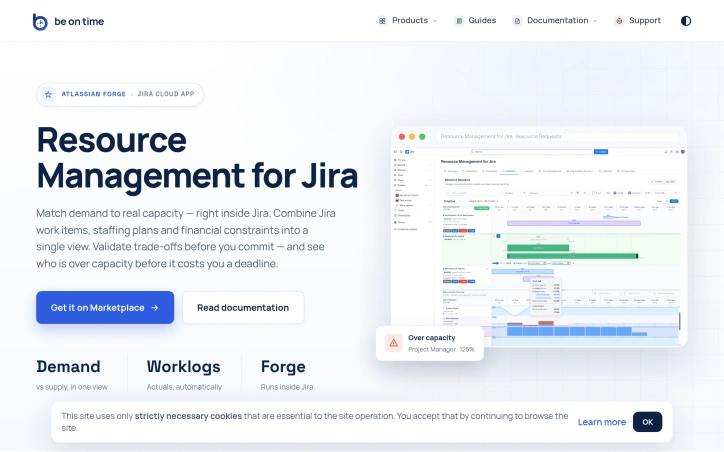Expand the Documentation dropdown chevron
The height and width of the screenshot is (452, 724).
[595, 21]
